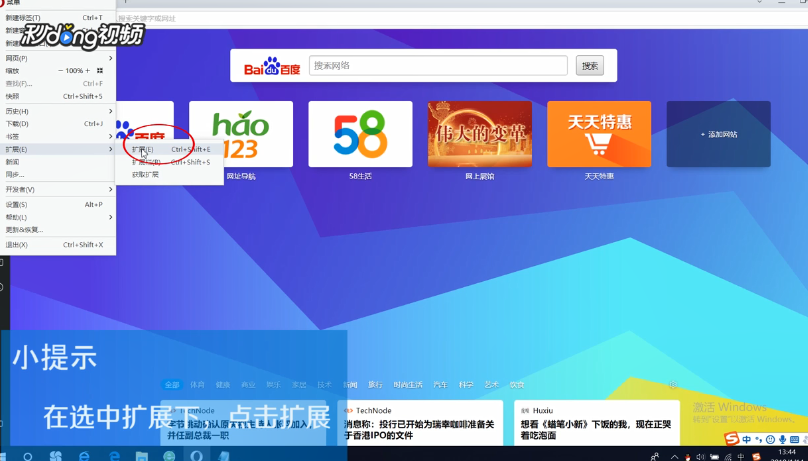Click Sogou input method S icon
The height and width of the screenshot is (461, 808).
pyautogui.click(x=731, y=439)
